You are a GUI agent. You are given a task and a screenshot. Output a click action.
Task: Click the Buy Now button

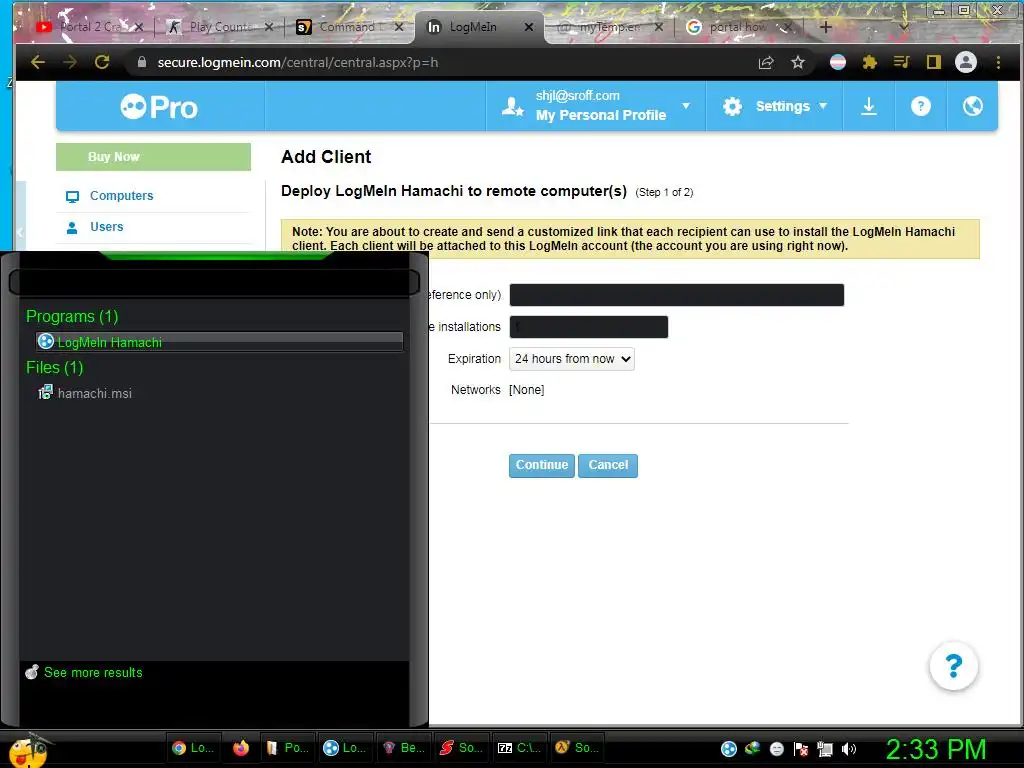coord(153,157)
